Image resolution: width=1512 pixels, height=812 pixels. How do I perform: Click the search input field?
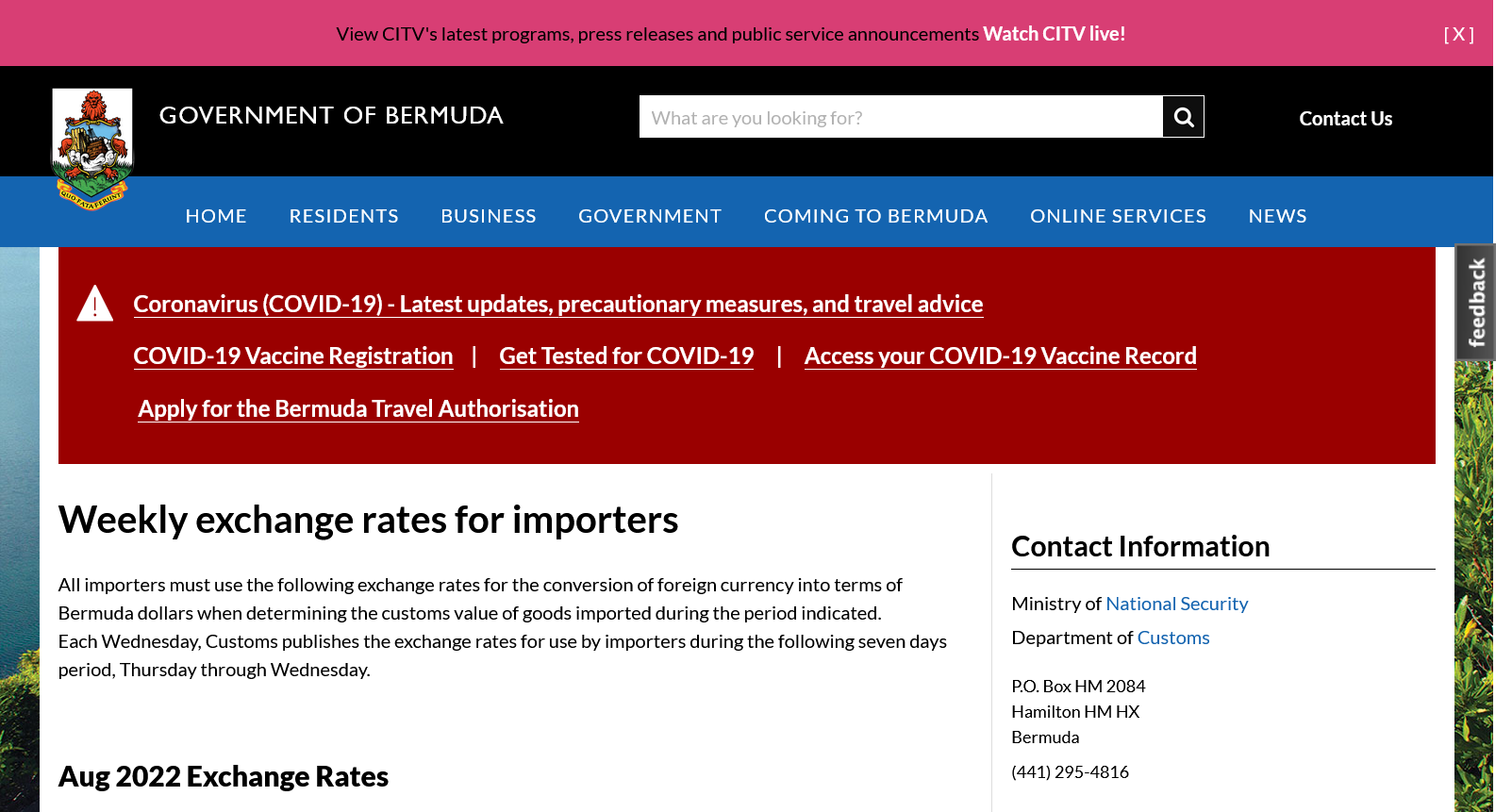pos(900,117)
